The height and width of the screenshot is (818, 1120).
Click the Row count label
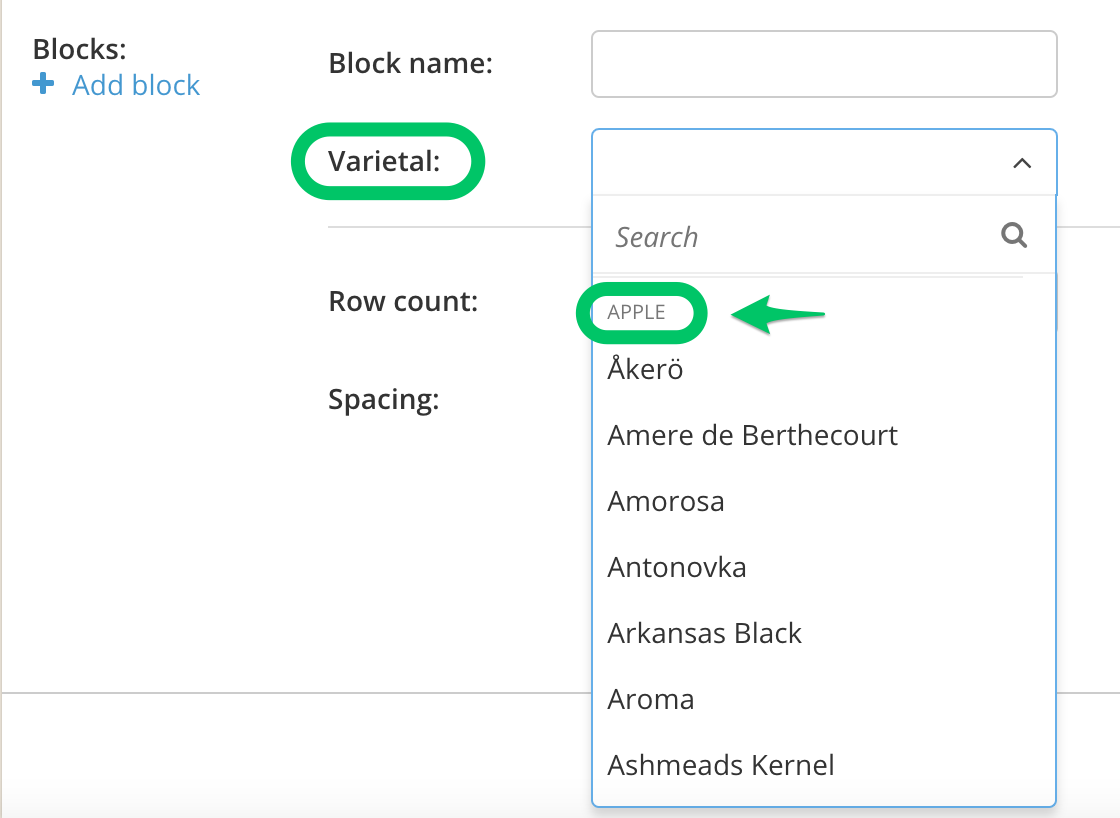[403, 301]
